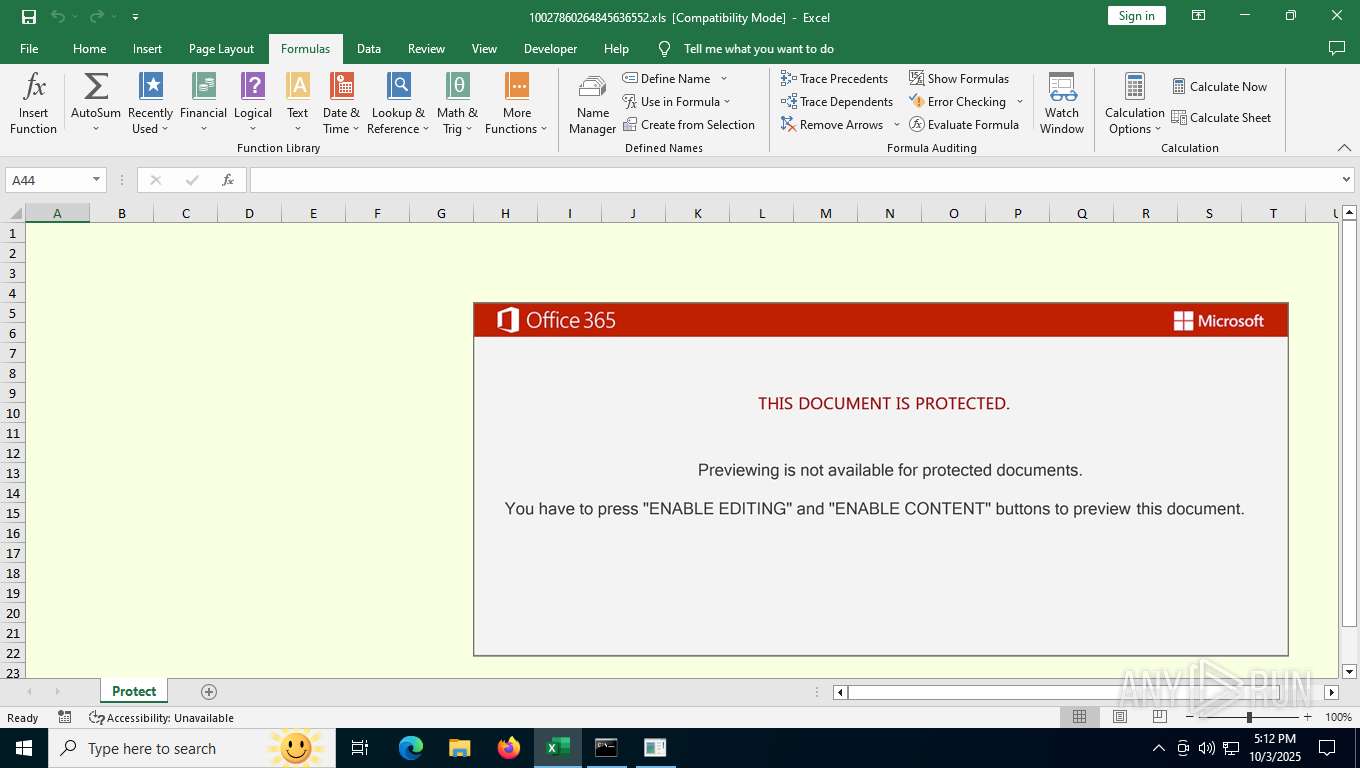Select all cells with corner button
1360x768 pixels.
(x=14, y=212)
